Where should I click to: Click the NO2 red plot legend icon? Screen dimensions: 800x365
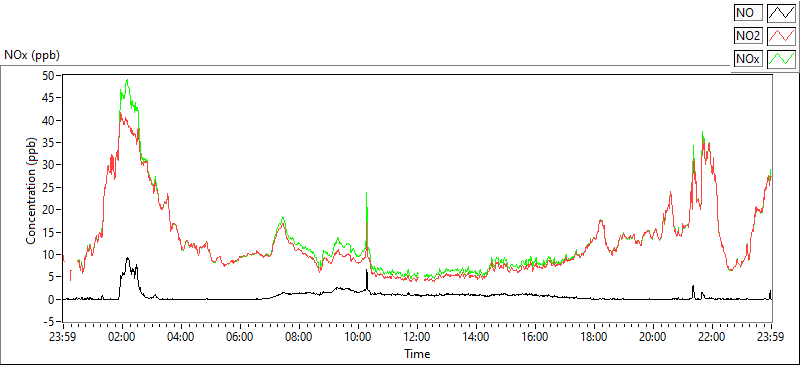(782, 36)
